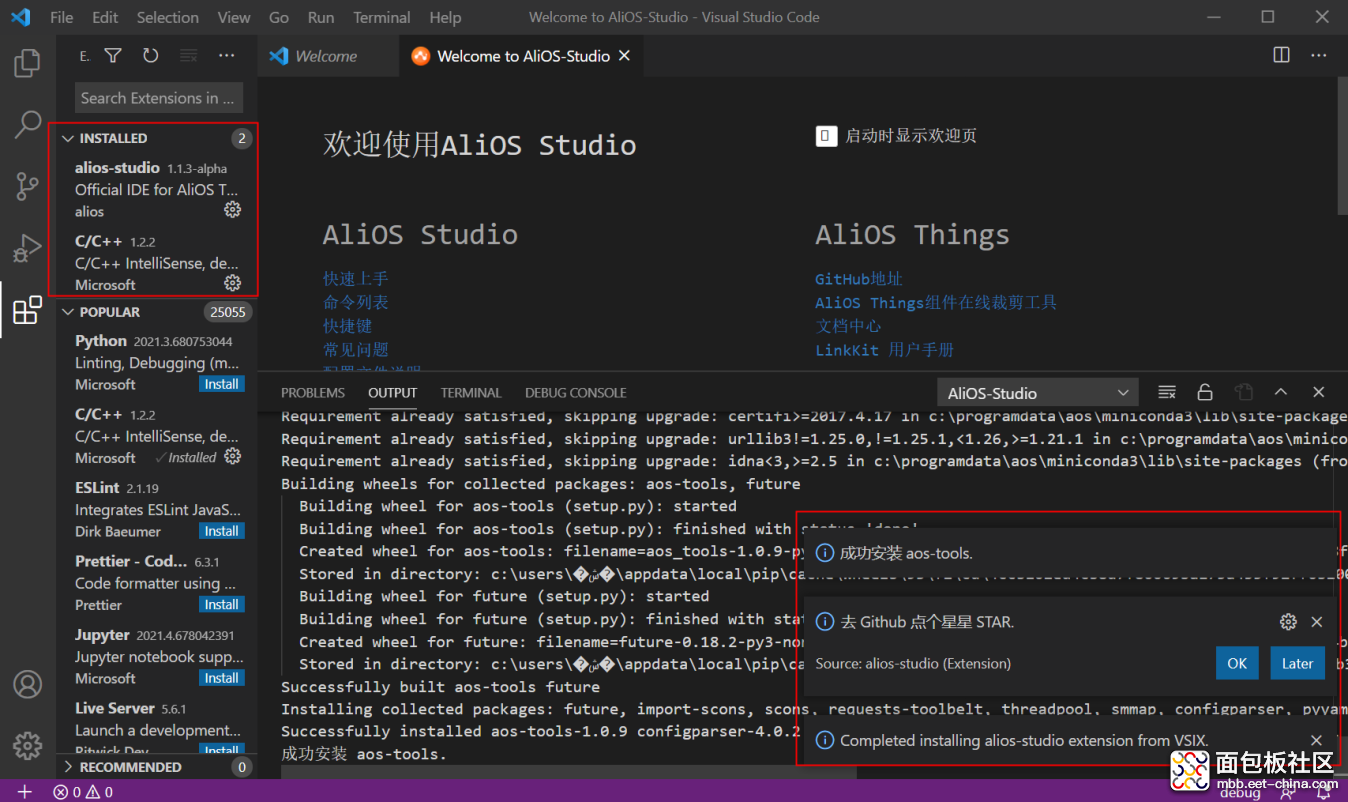
Task: Open the Help menu
Action: [445, 17]
